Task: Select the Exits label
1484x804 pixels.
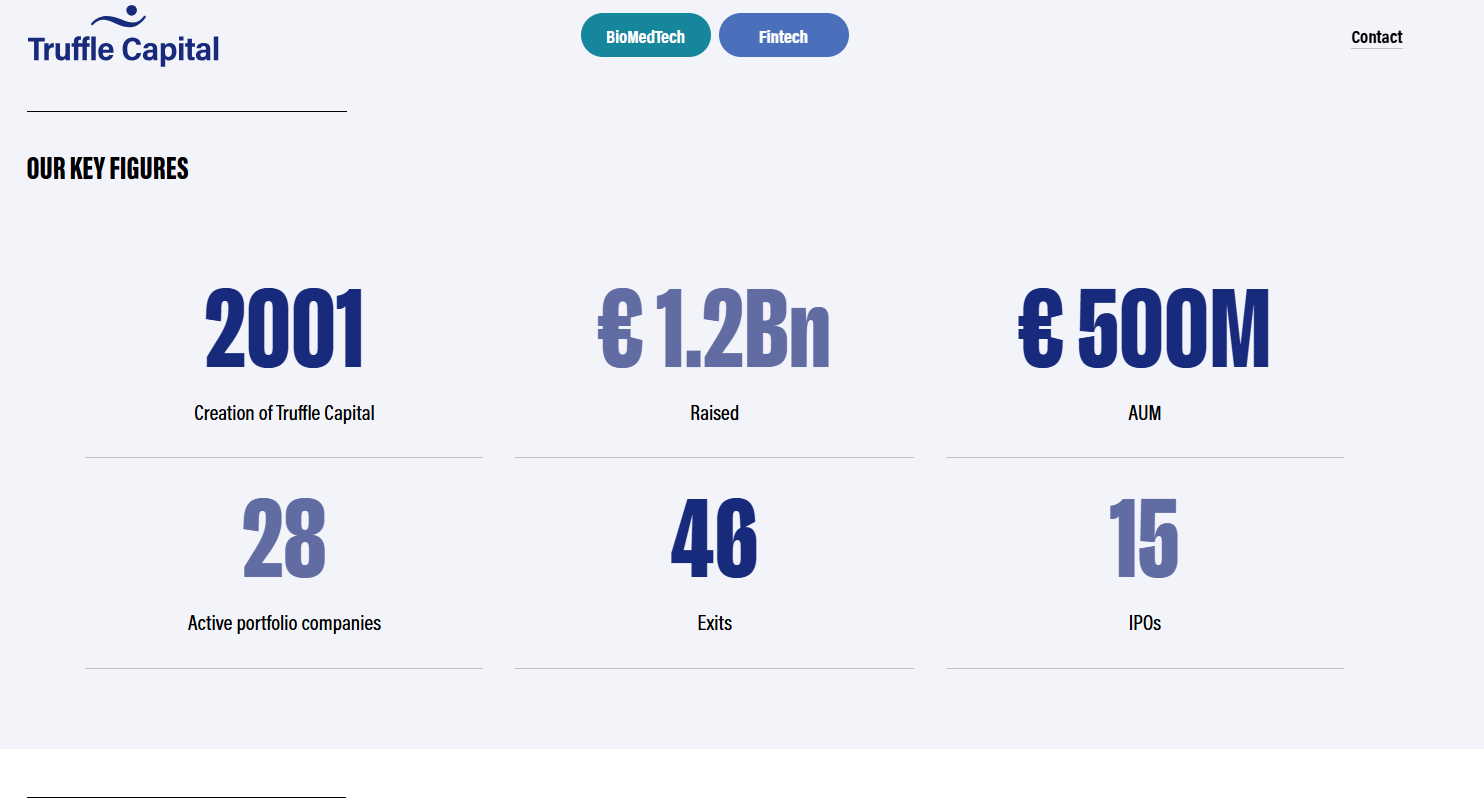Action: 714,623
